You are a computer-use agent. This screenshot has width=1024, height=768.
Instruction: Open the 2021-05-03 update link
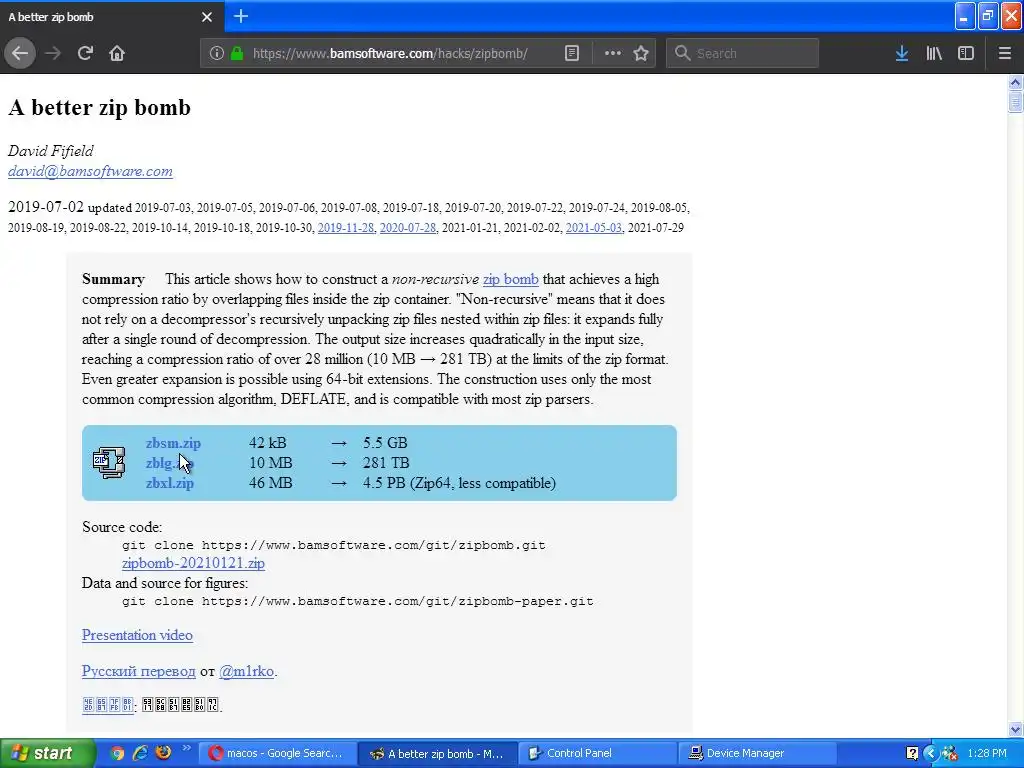(594, 228)
